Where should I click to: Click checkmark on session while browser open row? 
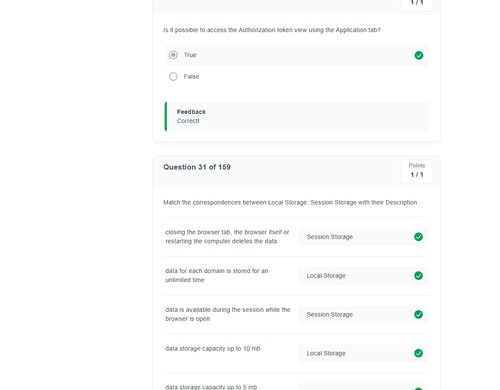418,314
